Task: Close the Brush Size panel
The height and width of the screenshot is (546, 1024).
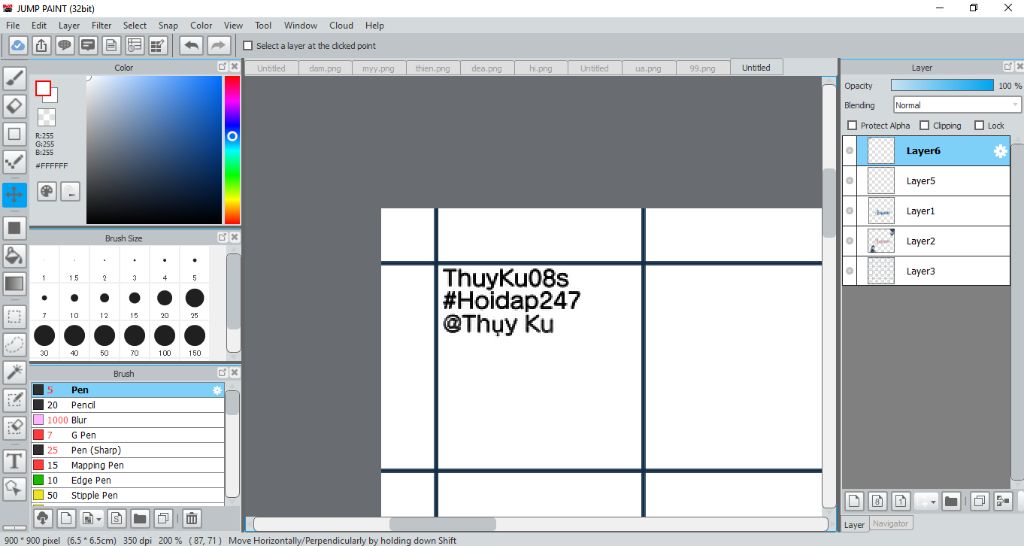Action: (234, 238)
